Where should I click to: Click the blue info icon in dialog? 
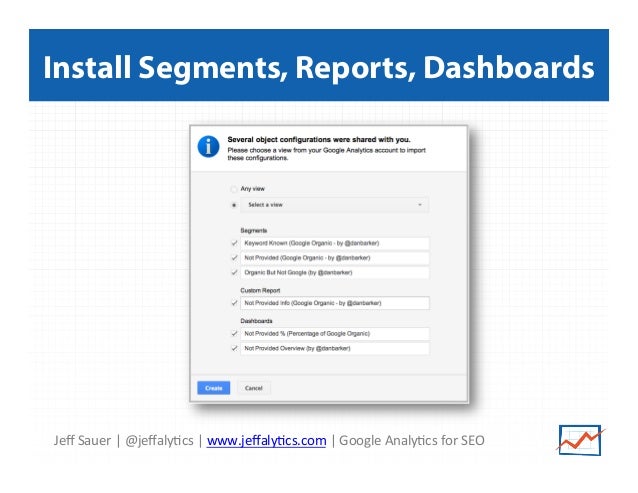coord(208,146)
